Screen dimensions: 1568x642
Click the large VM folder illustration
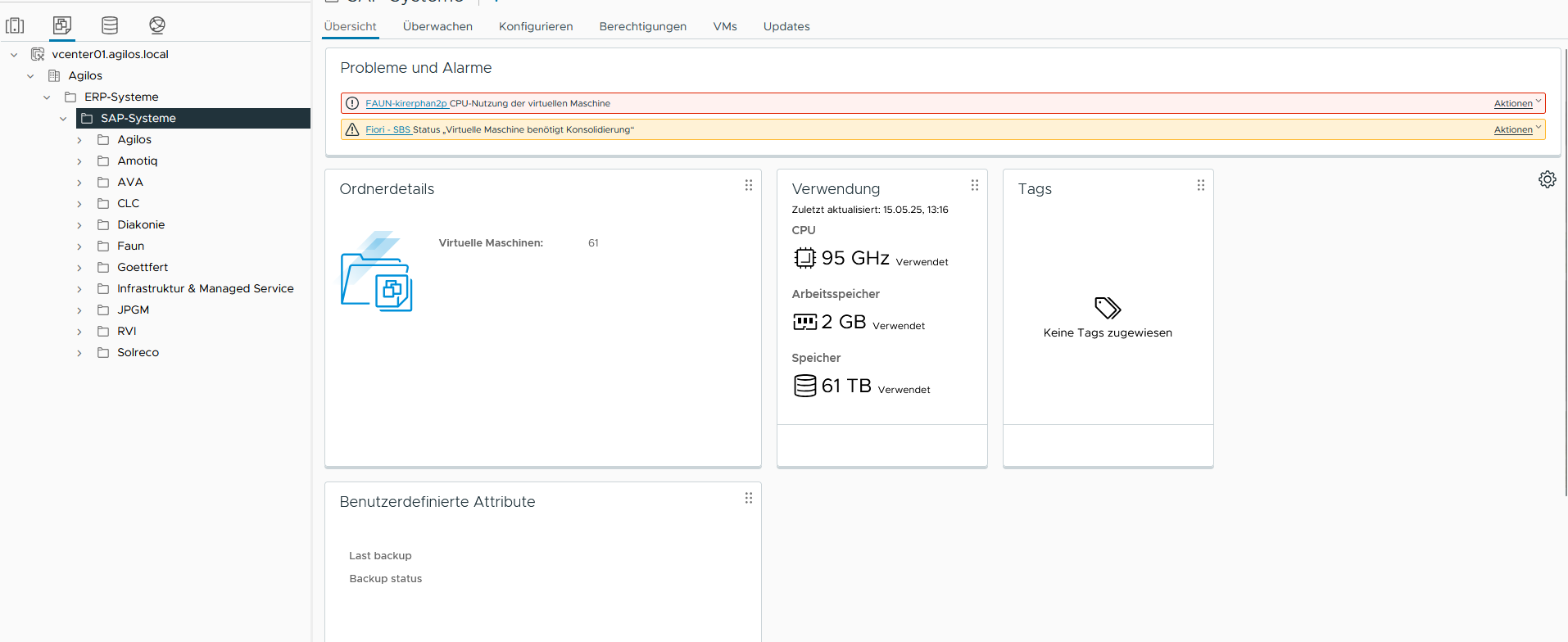tap(377, 271)
